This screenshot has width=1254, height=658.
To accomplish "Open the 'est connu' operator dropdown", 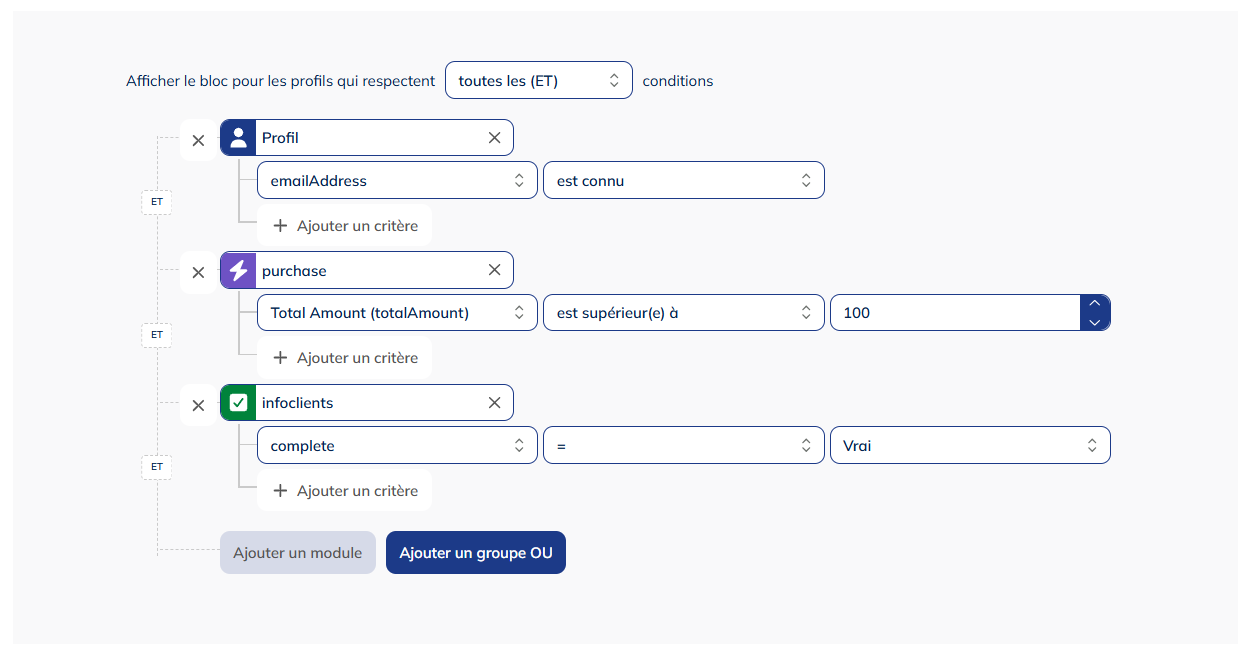I will (684, 181).
